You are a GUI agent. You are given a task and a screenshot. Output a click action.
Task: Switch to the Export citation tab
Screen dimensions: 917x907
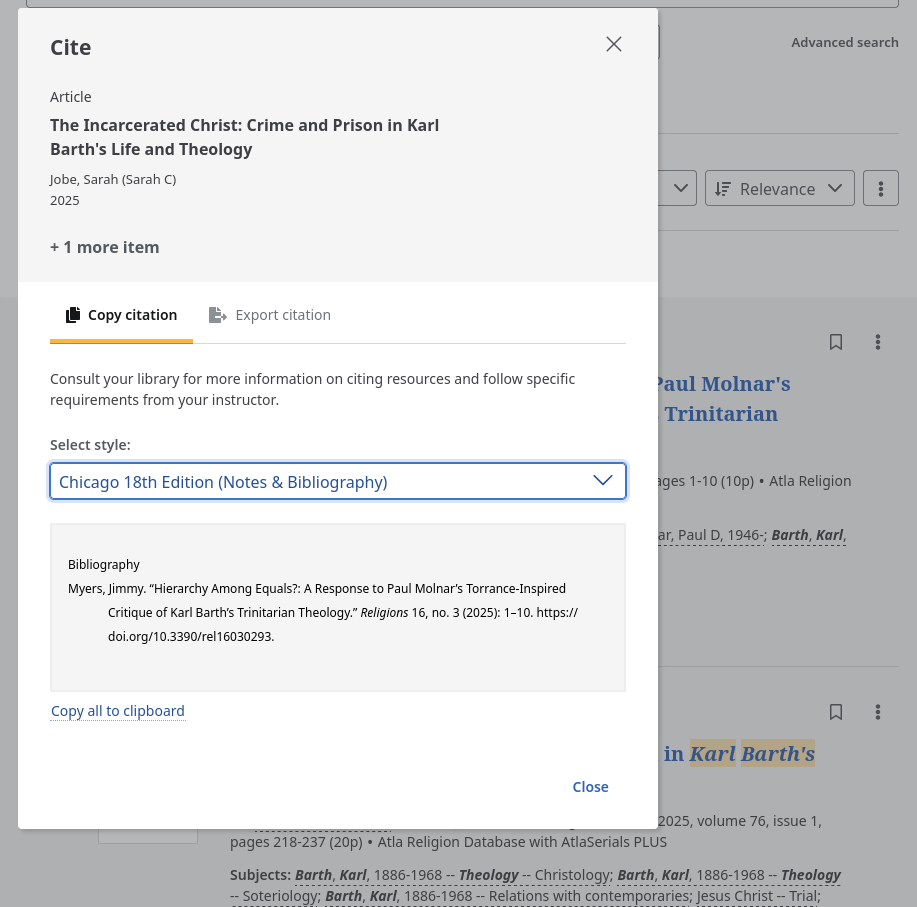pos(269,314)
